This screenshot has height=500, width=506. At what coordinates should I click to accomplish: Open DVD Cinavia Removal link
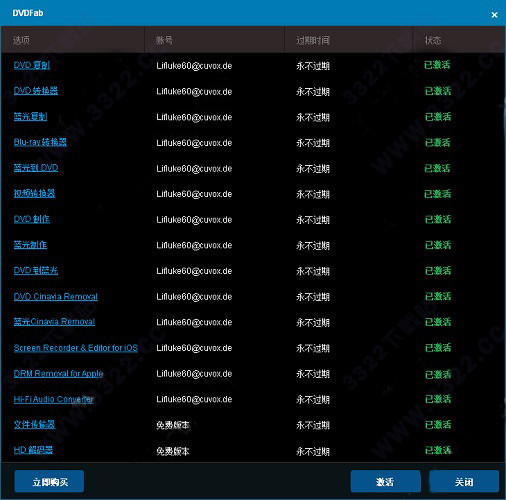click(x=56, y=296)
